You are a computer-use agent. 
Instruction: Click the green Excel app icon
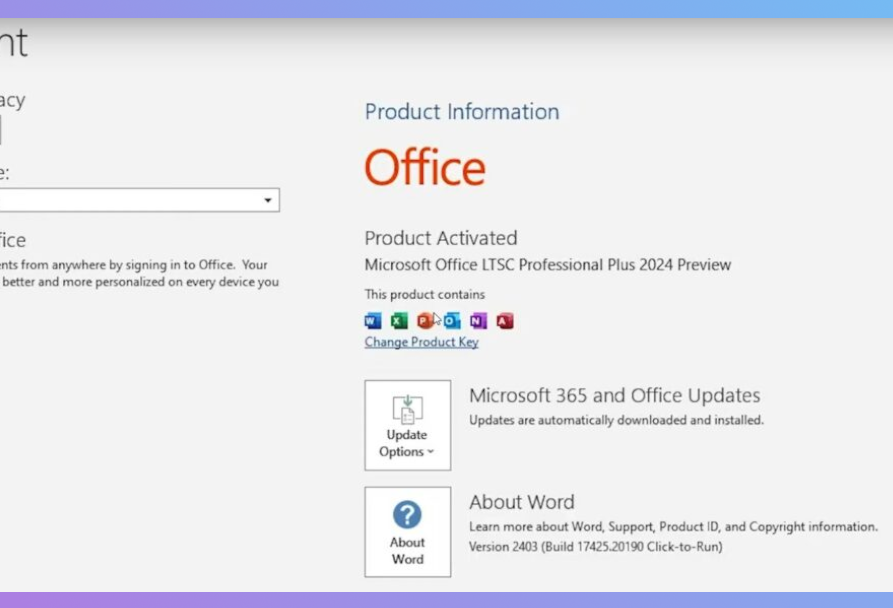coord(399,321)
